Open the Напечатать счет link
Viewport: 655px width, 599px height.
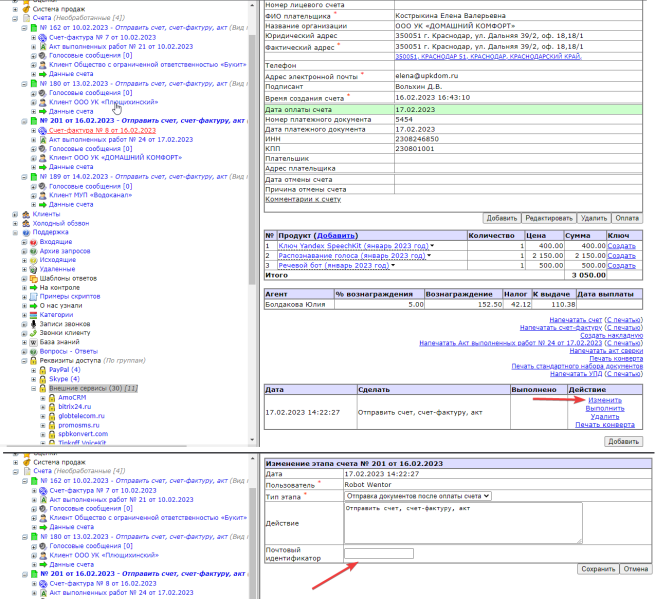pos(576,320)
